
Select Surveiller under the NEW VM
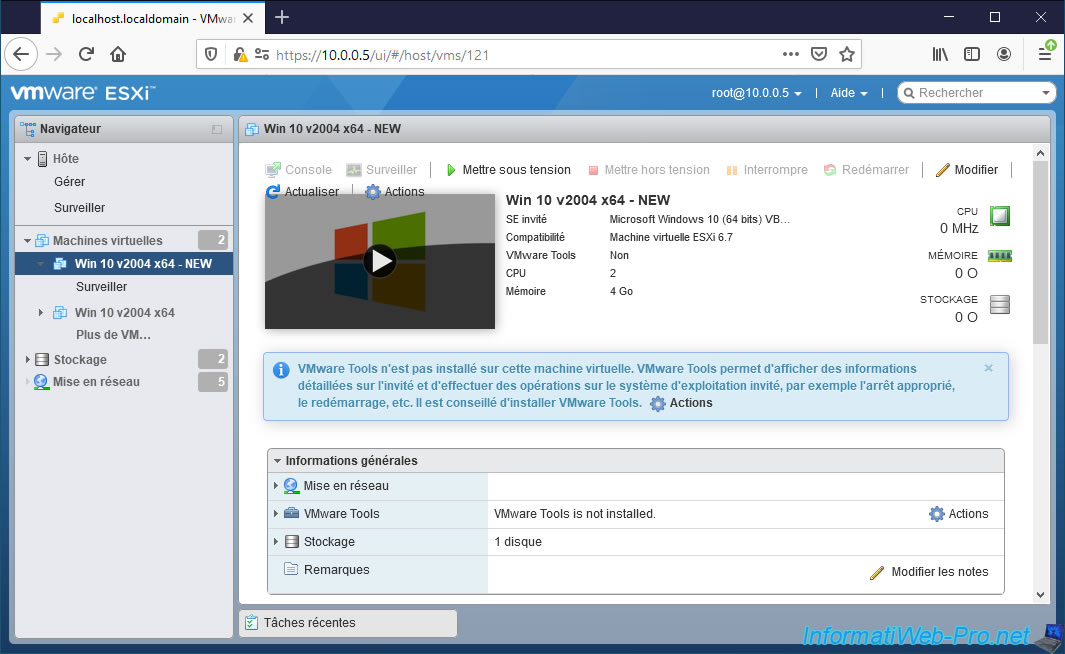101,287
